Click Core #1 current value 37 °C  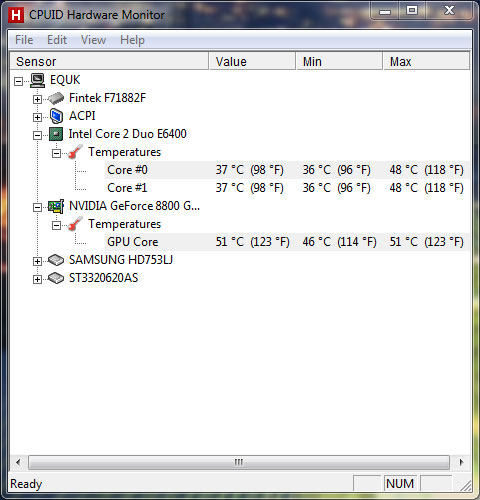click(x=250, y=188)
